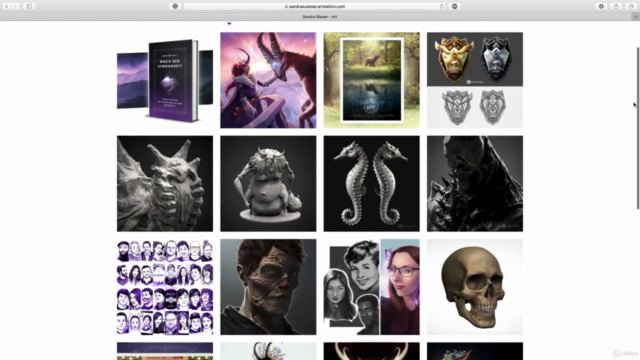This screenshot has height=360, width=640.
Task: Click the round extension icon left of address bar
Action: (175, 7)
